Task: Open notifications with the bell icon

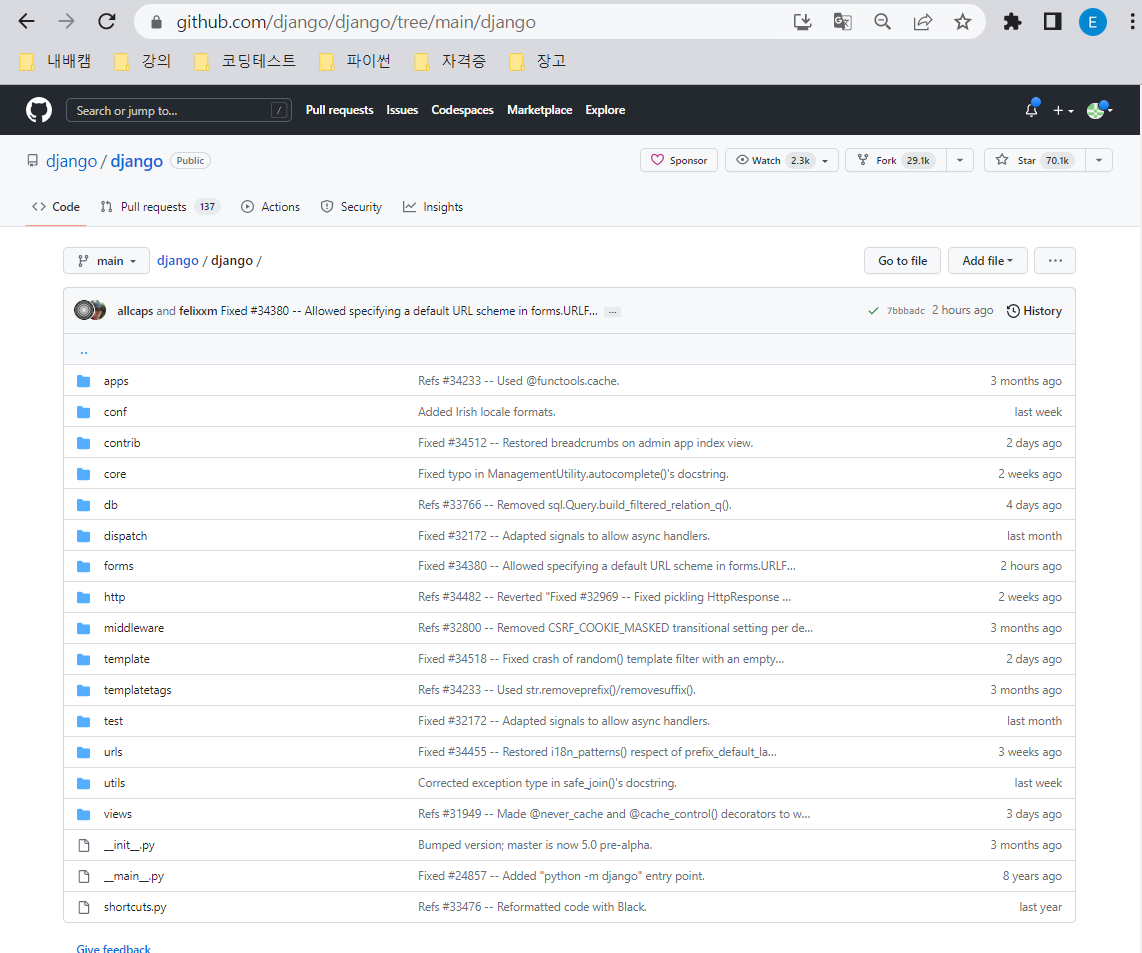Action: [1031, 110]
